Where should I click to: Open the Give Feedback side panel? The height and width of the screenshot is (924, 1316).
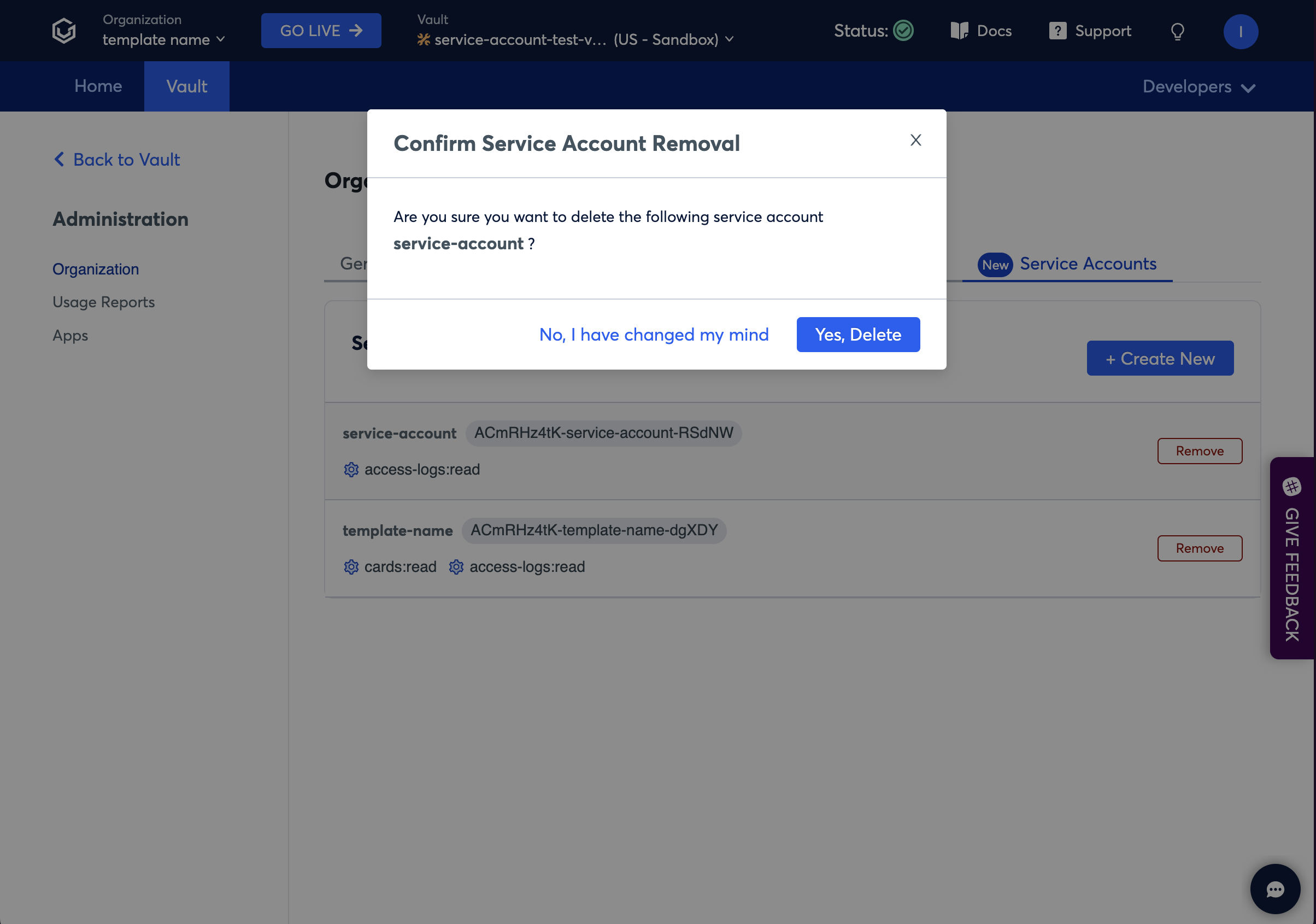(1291, 558)
